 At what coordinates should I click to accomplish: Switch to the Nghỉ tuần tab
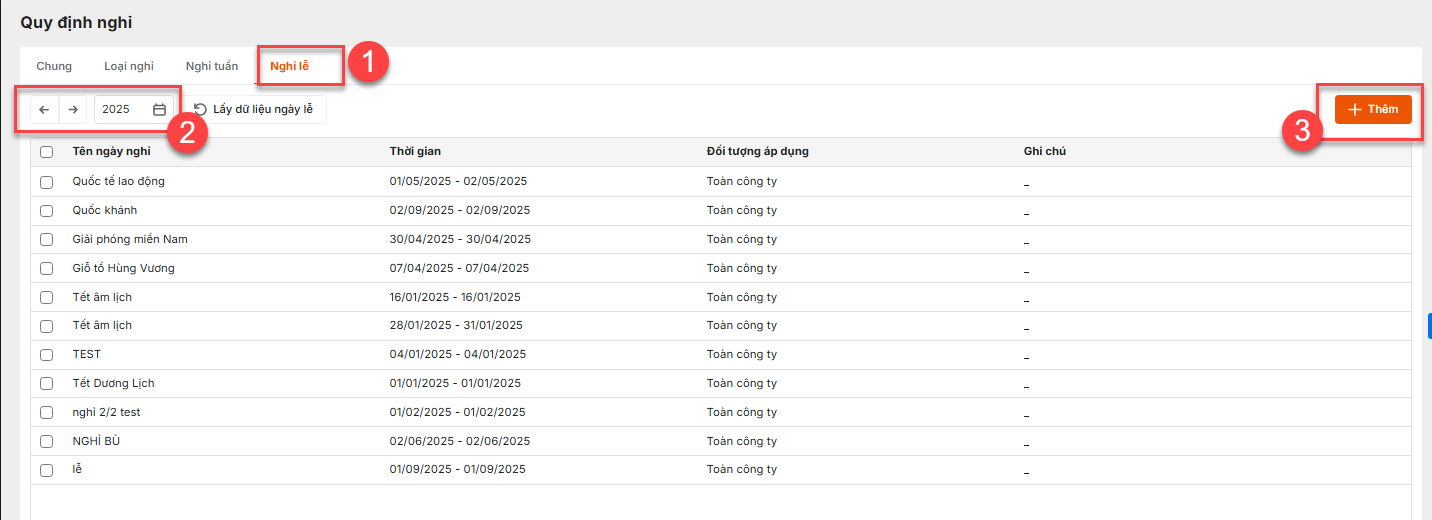(212, 67)
